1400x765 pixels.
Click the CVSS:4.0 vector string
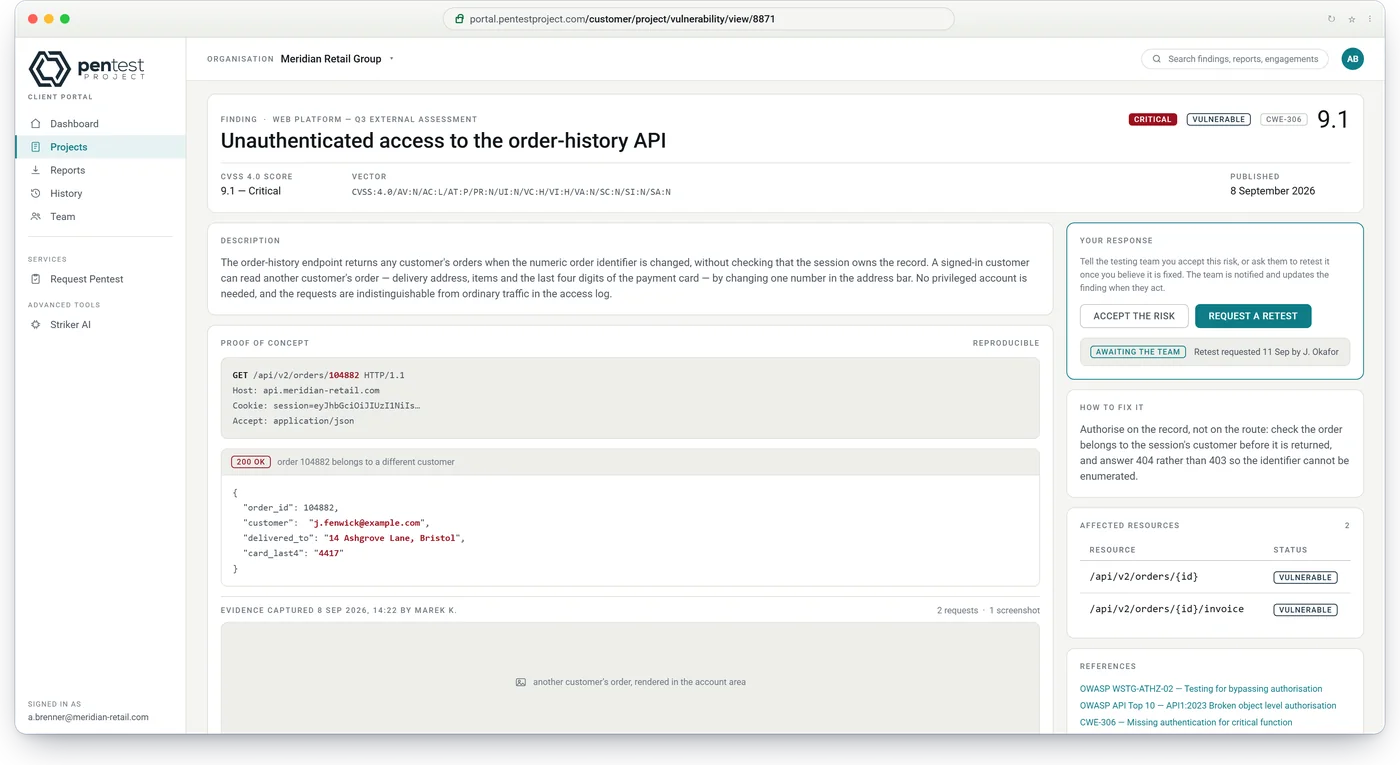pyautogui.click(x=511, y=191)
